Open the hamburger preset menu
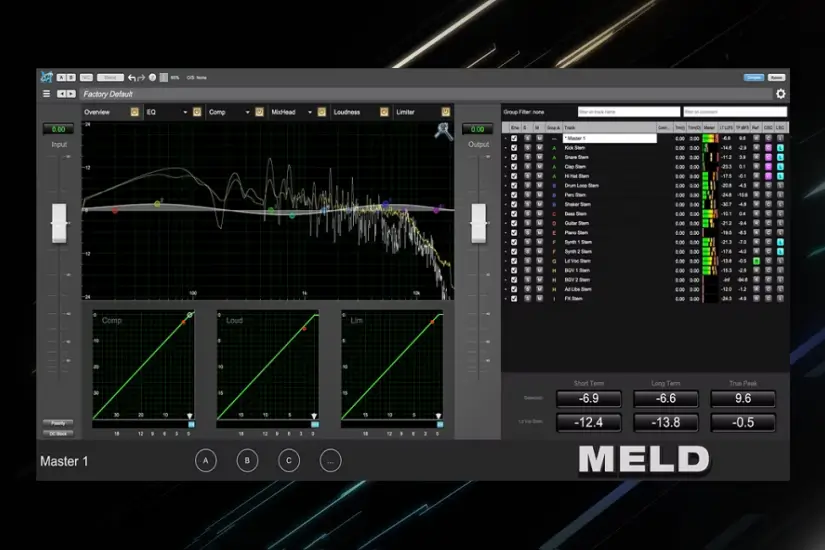825x550 pixels. click(46, 94)
